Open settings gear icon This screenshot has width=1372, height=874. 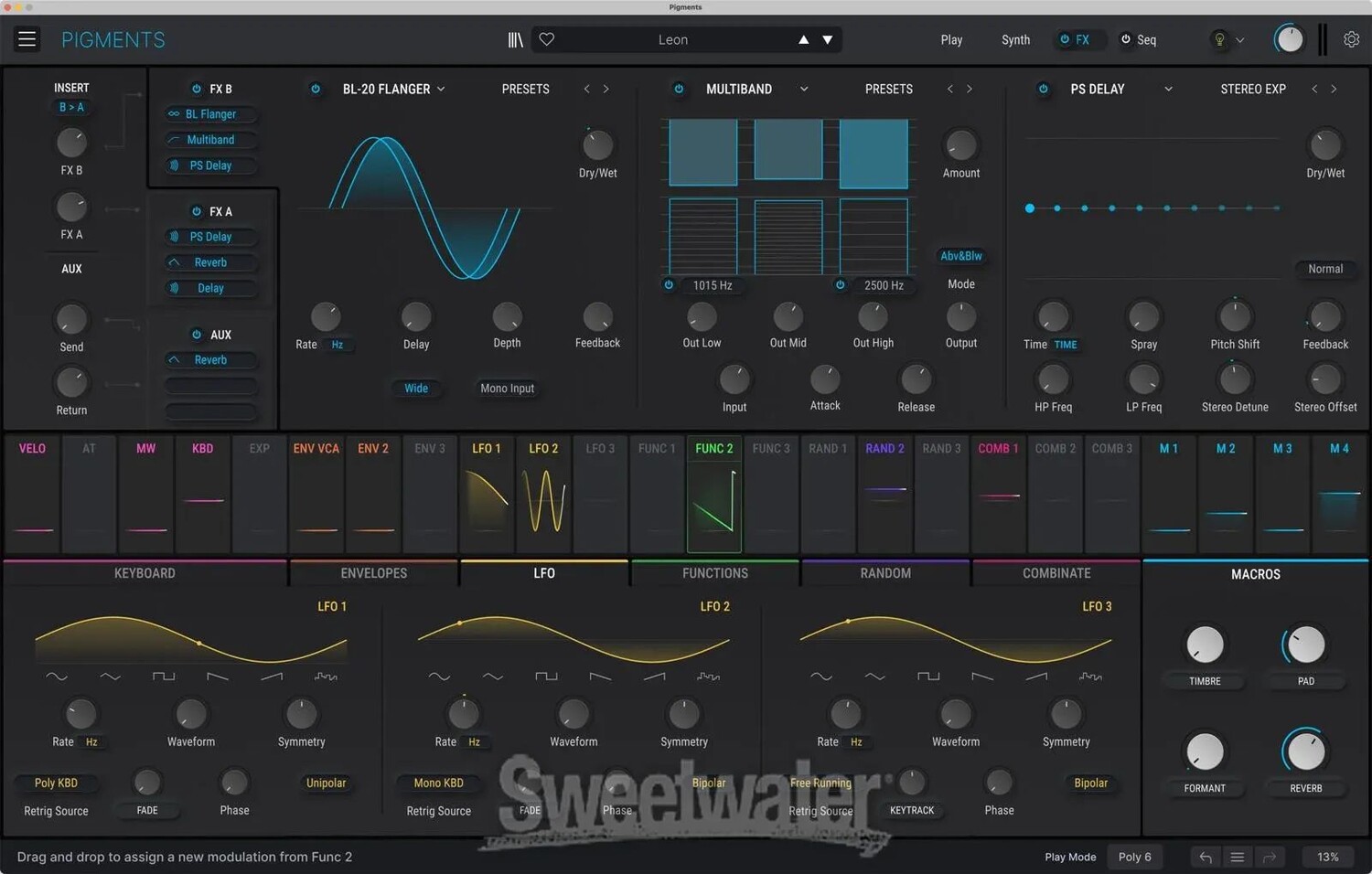point(1351,39)
